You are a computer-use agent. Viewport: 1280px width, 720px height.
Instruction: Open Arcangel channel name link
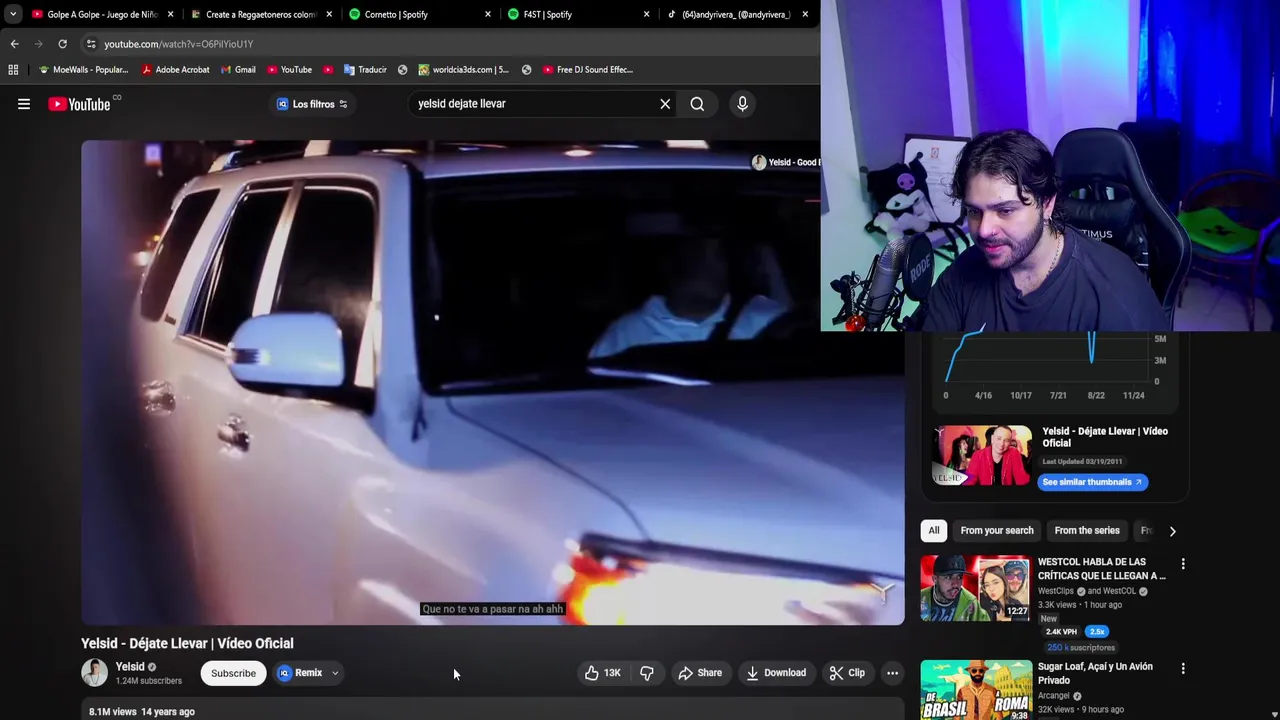tap(1054, 696)
